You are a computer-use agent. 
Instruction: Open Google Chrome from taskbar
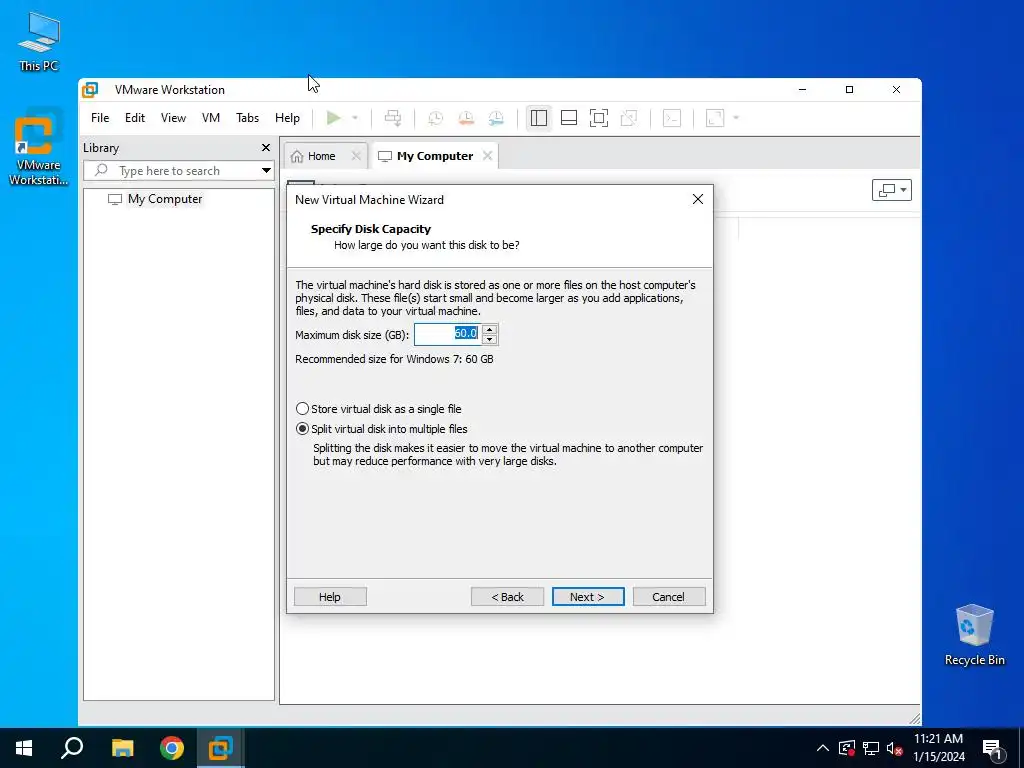coord(172,748)
